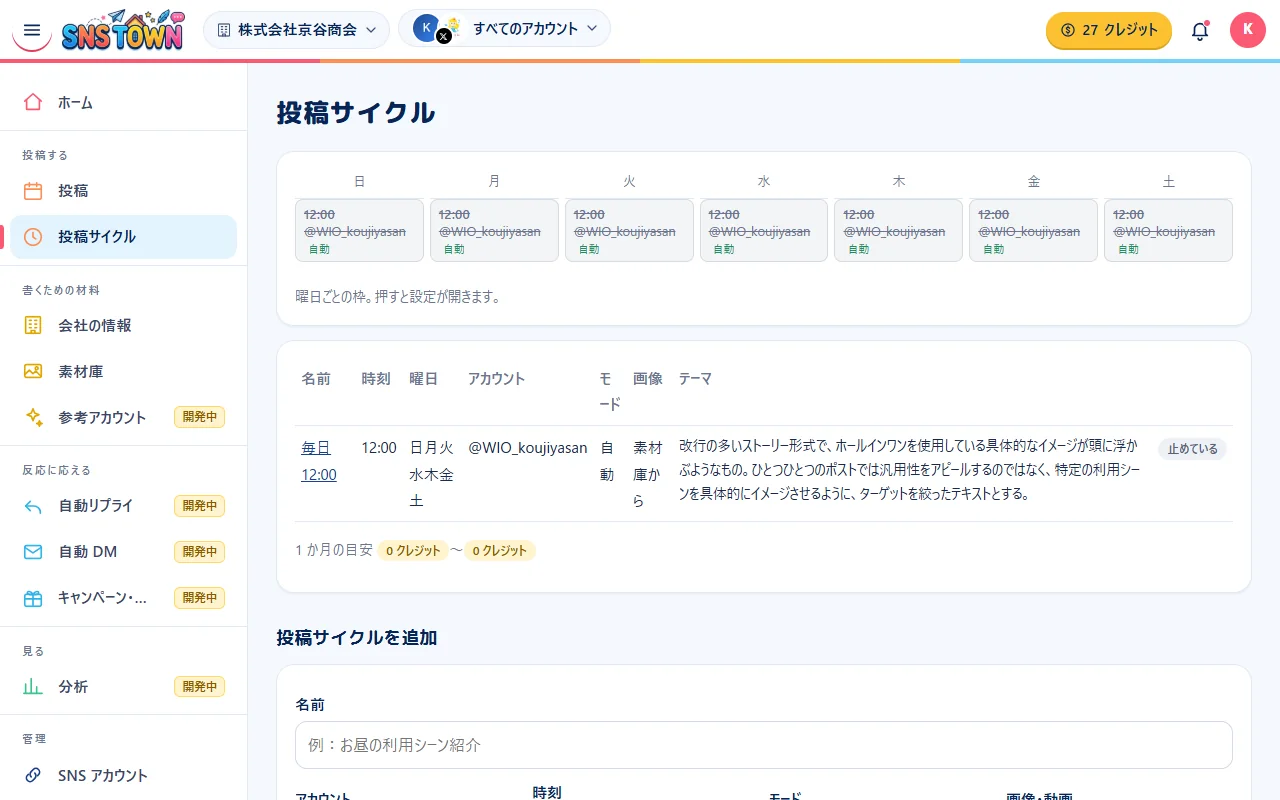Click the envelope icon for 自動 DM
This screenshot has height=800, width=1280.
(x=33, y=552)
